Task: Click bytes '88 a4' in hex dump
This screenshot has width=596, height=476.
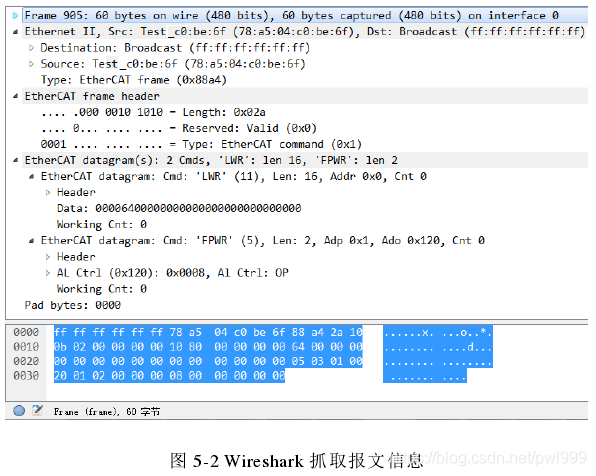Action: click(308, 332)
